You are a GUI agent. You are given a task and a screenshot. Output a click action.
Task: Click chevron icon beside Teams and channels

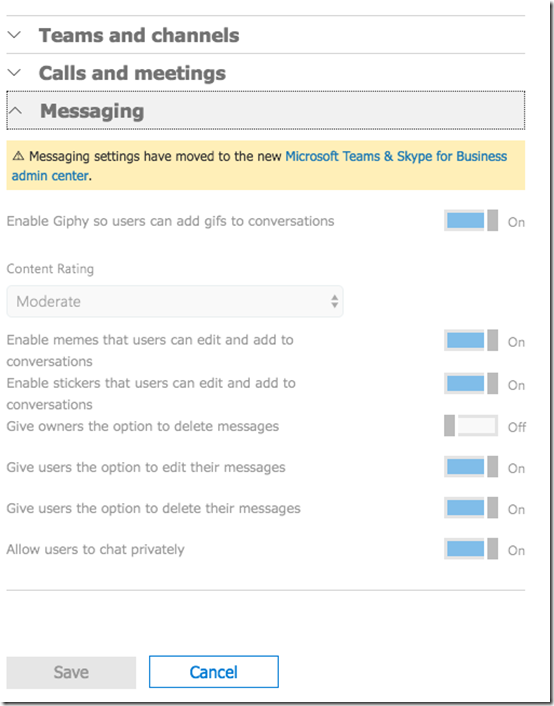tap(15, 35)
